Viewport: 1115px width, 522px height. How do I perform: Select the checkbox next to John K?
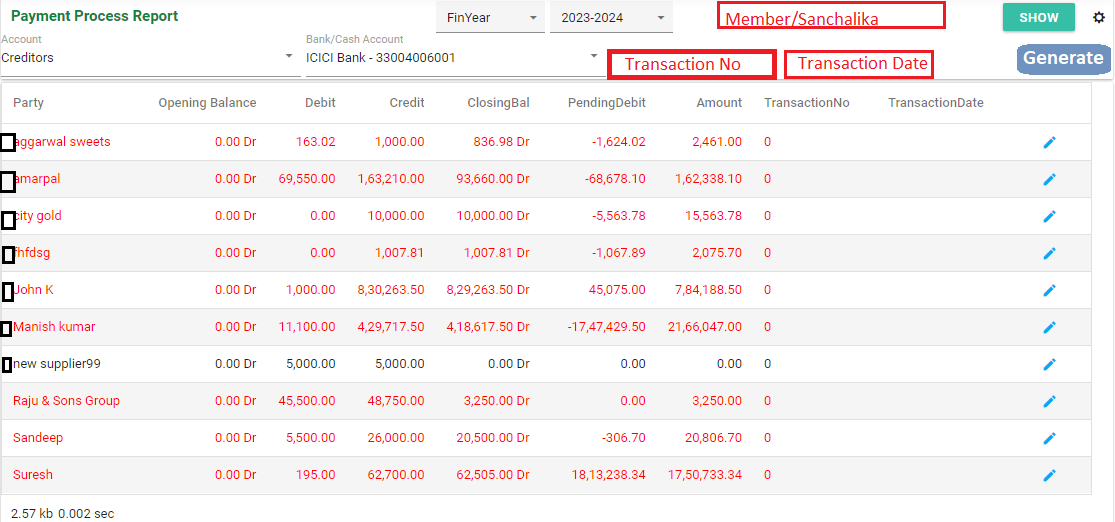coord(8,291)
